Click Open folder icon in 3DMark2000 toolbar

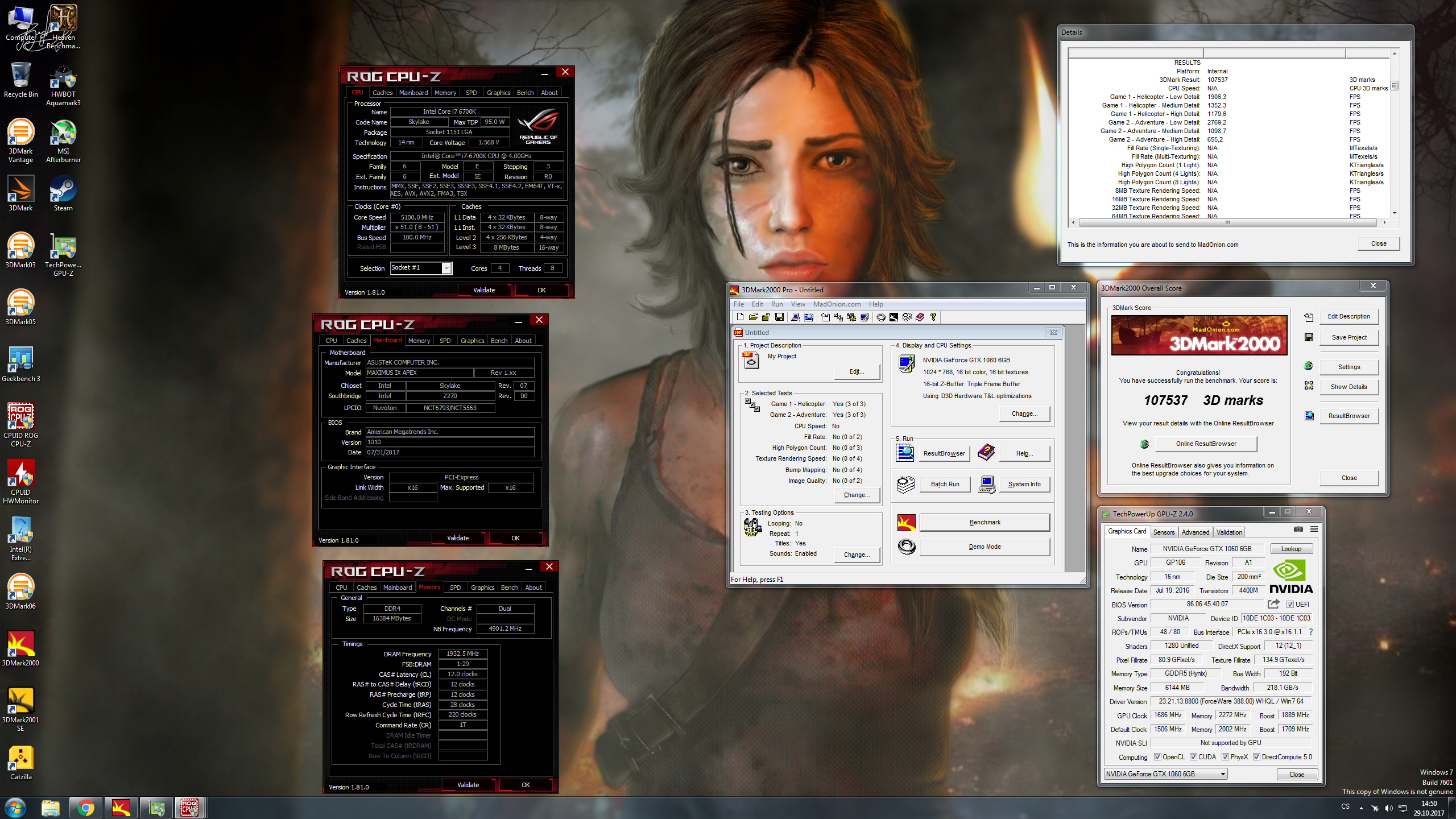(x=753, y=317)
